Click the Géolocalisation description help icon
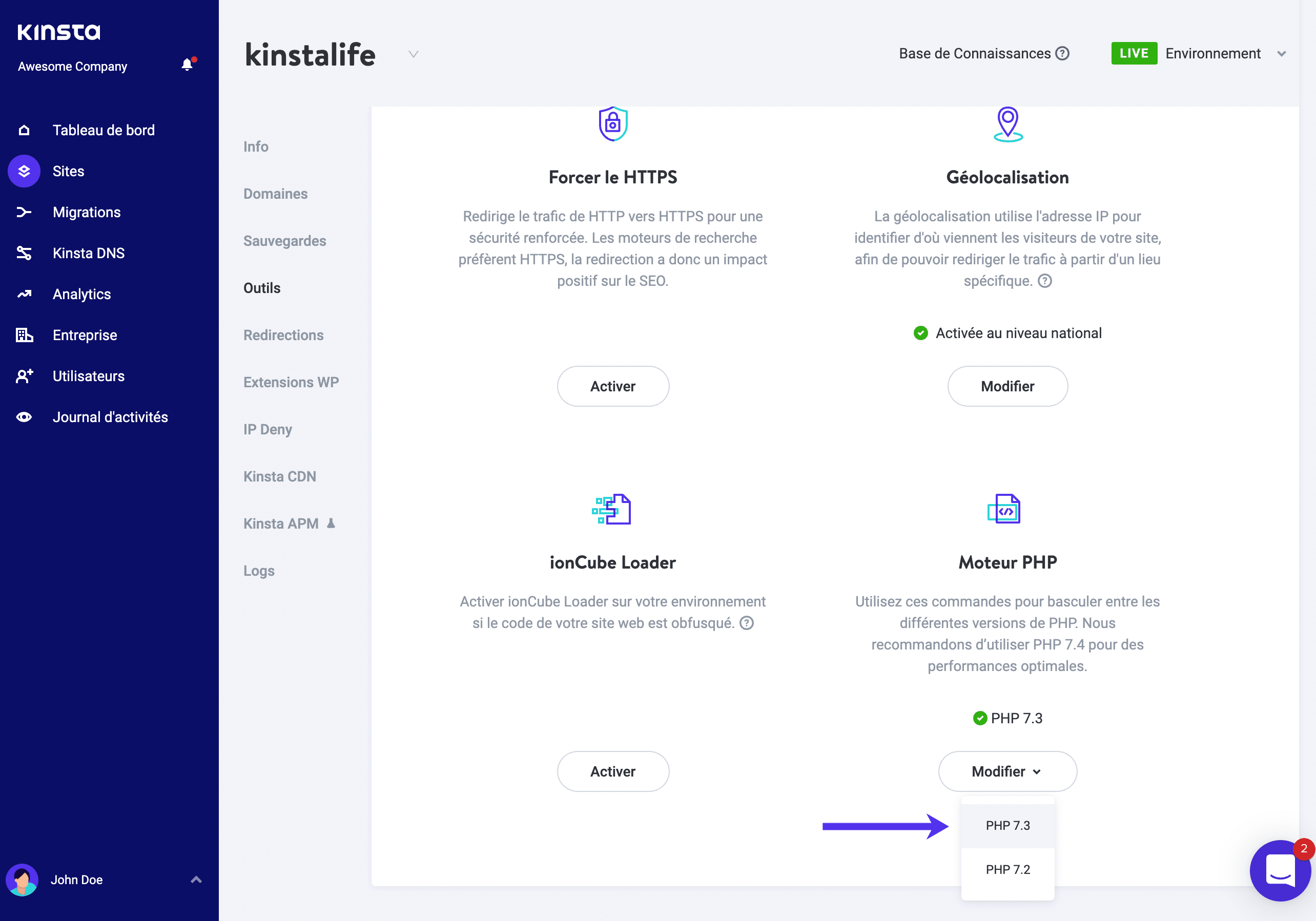 (1045, 281)
